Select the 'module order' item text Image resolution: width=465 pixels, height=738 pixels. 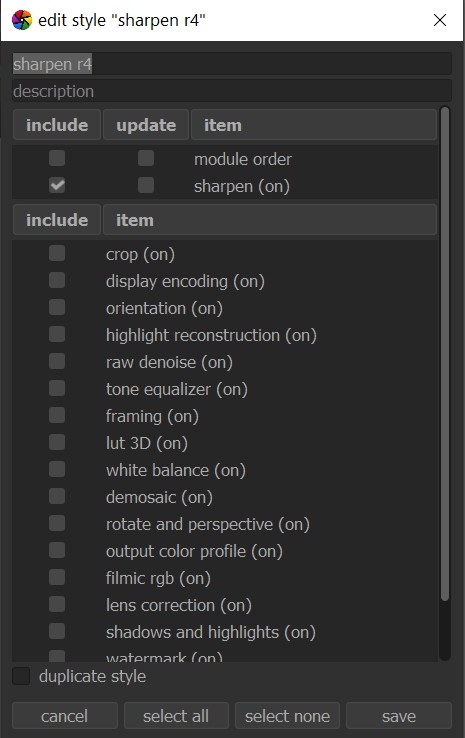243,160
